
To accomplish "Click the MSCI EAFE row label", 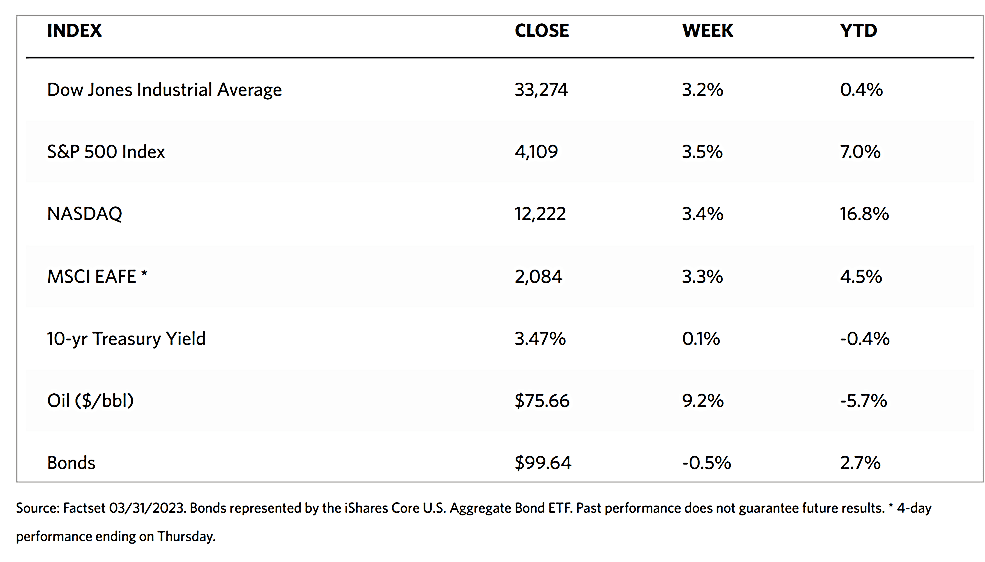I will (x=97, y=276).
